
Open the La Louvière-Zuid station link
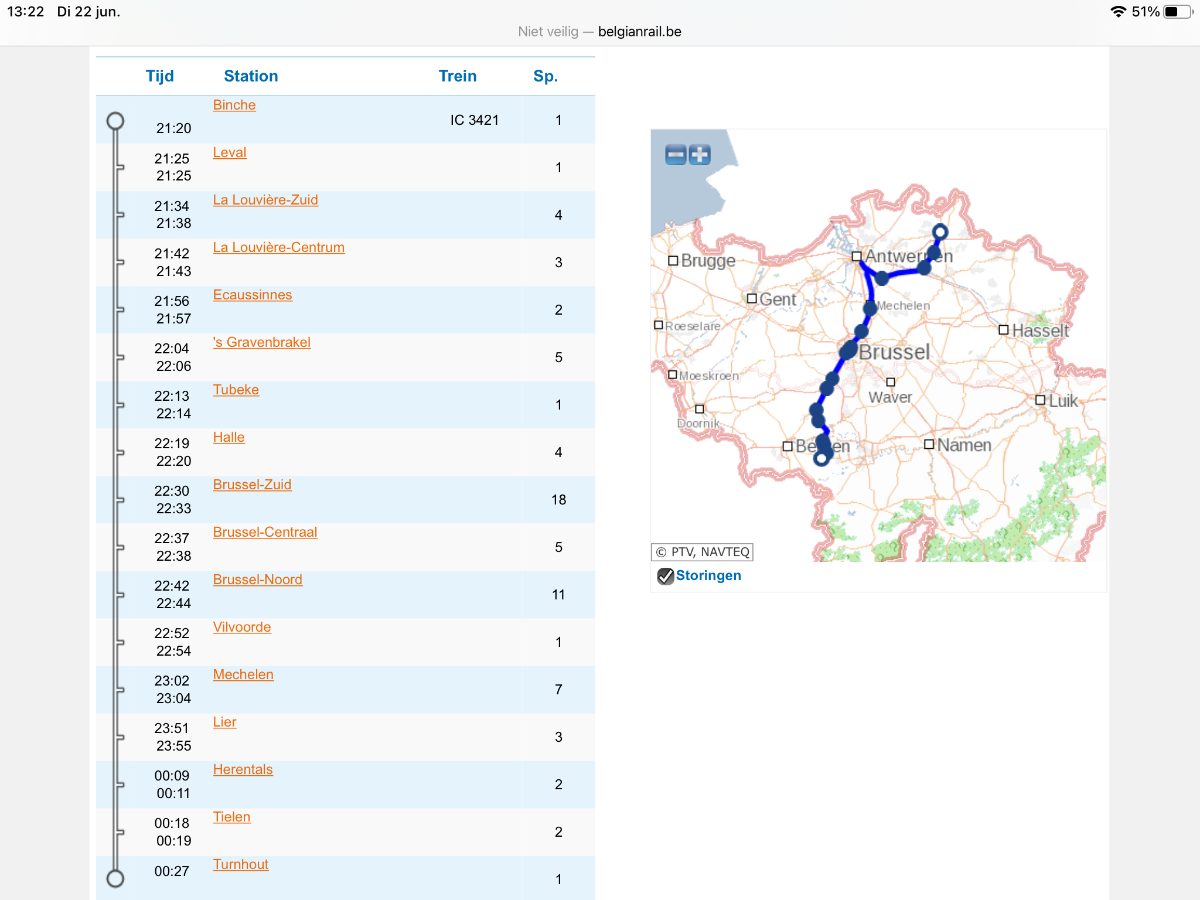pyautogui.click(x=265, y=200)
